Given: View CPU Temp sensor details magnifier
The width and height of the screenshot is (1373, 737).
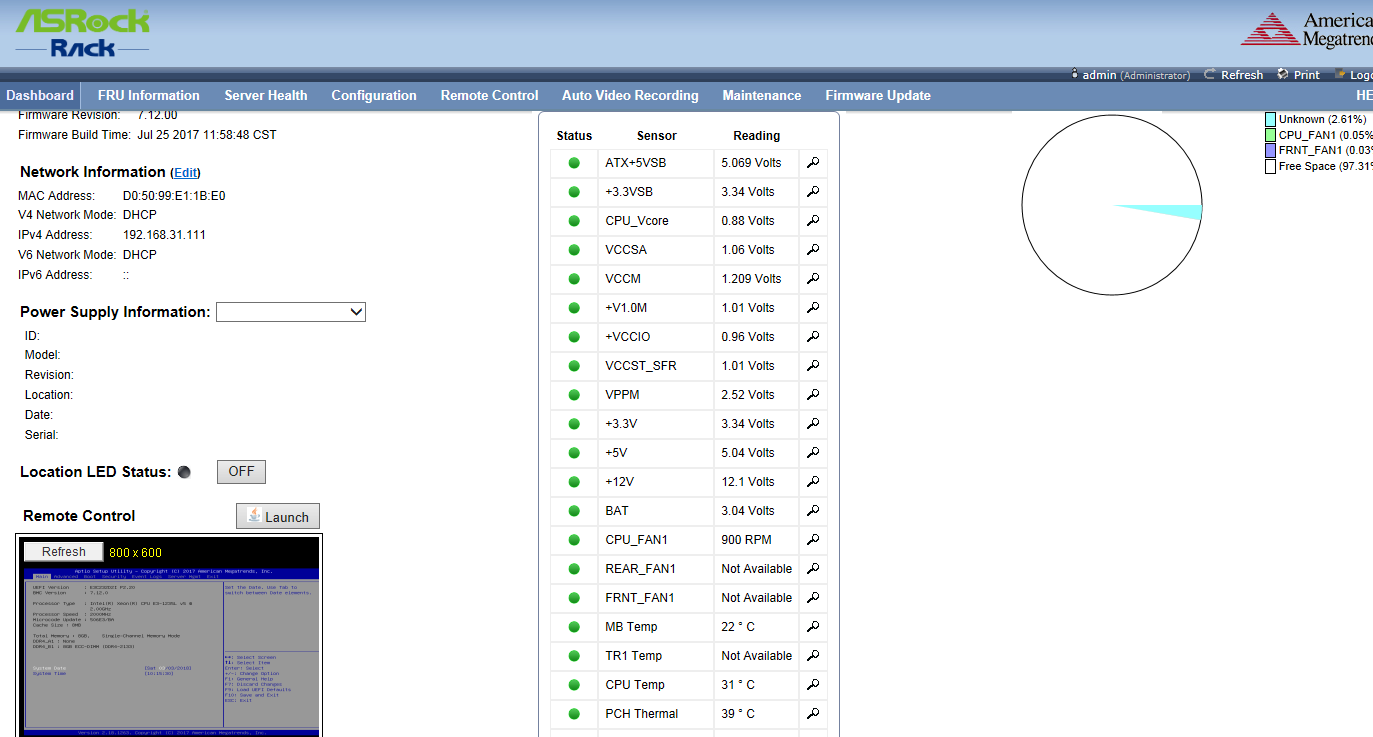Looking at the screenshot, I should click(813, 685).
